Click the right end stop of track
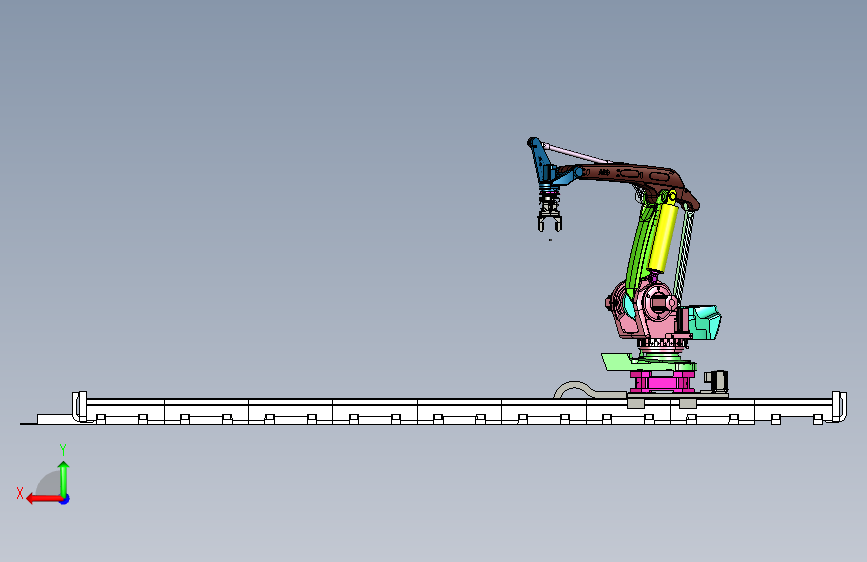Image resolution: width=867 pixels, height=562 pixels. [839, 407]
